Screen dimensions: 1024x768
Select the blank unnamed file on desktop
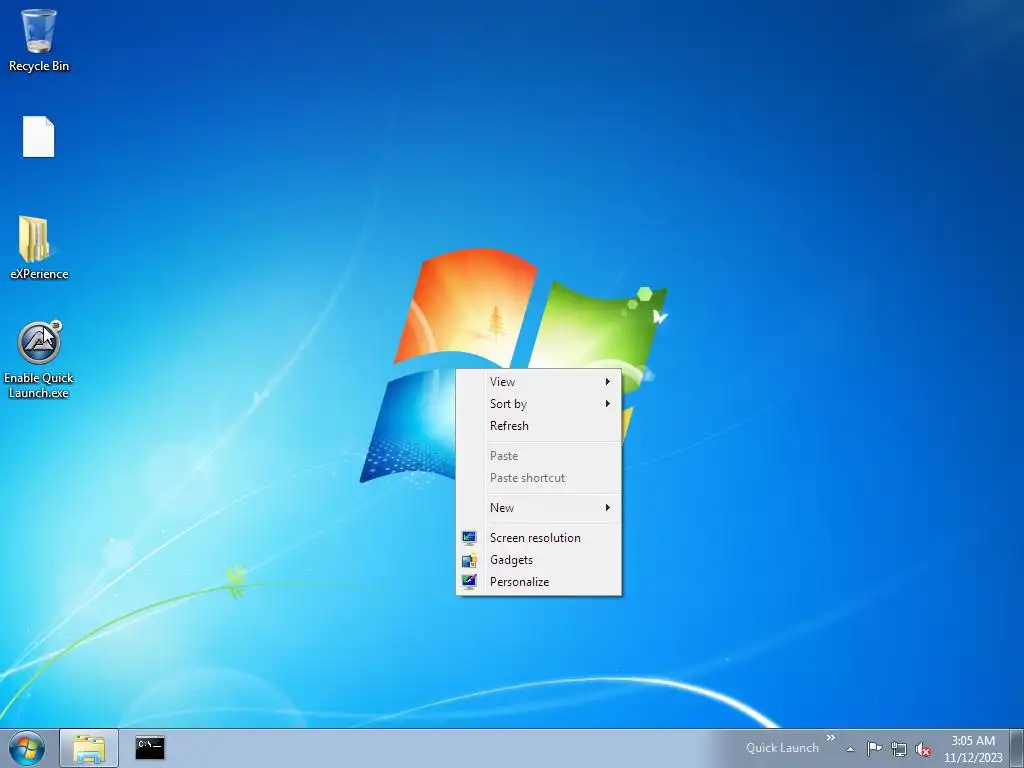point(39,136)
